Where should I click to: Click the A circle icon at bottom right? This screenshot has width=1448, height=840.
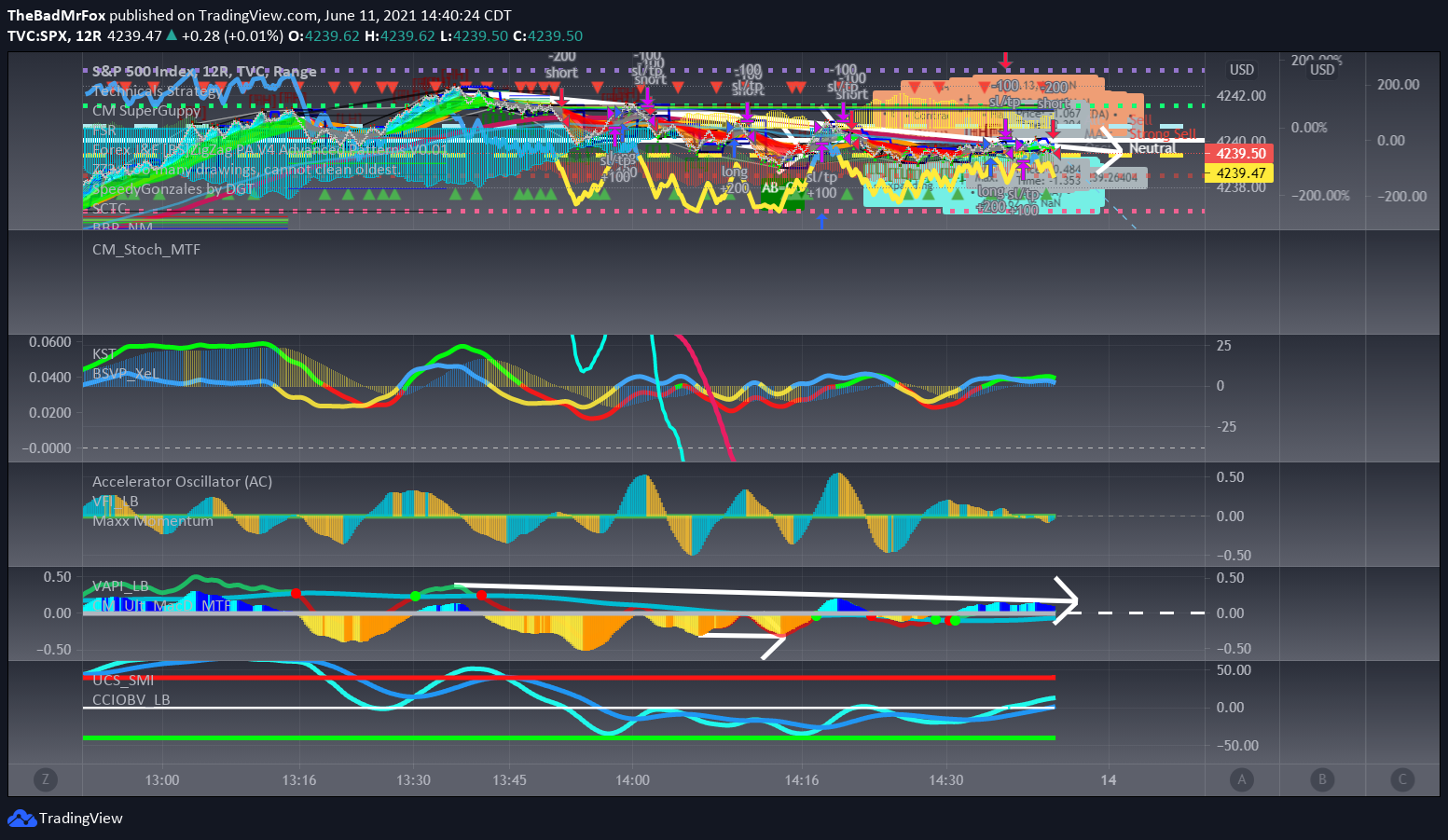click(x=1241, y=779)
